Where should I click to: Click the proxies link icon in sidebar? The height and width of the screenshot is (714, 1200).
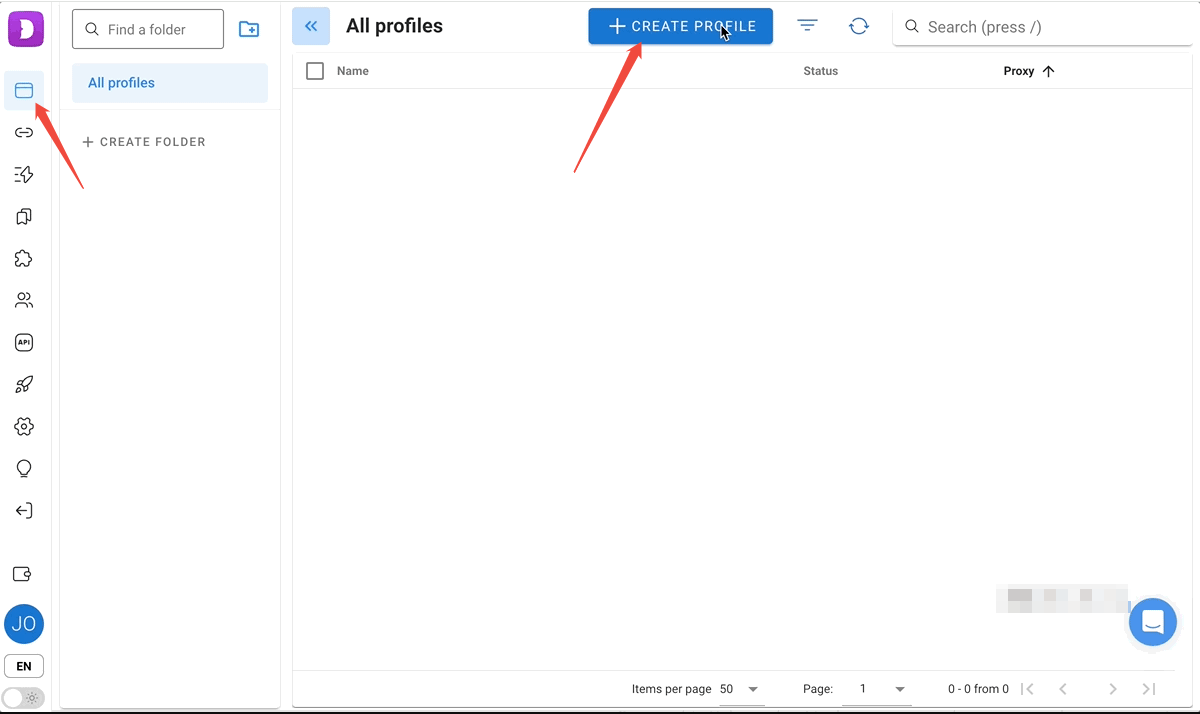24,133
